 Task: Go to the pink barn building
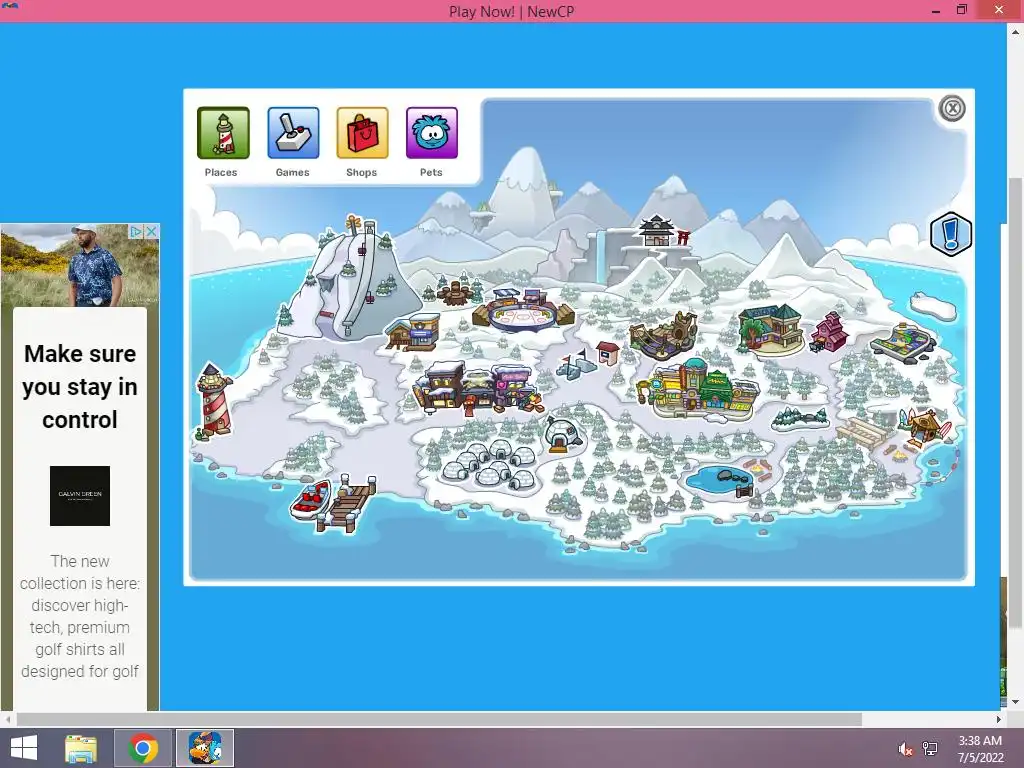coord(829,332)
